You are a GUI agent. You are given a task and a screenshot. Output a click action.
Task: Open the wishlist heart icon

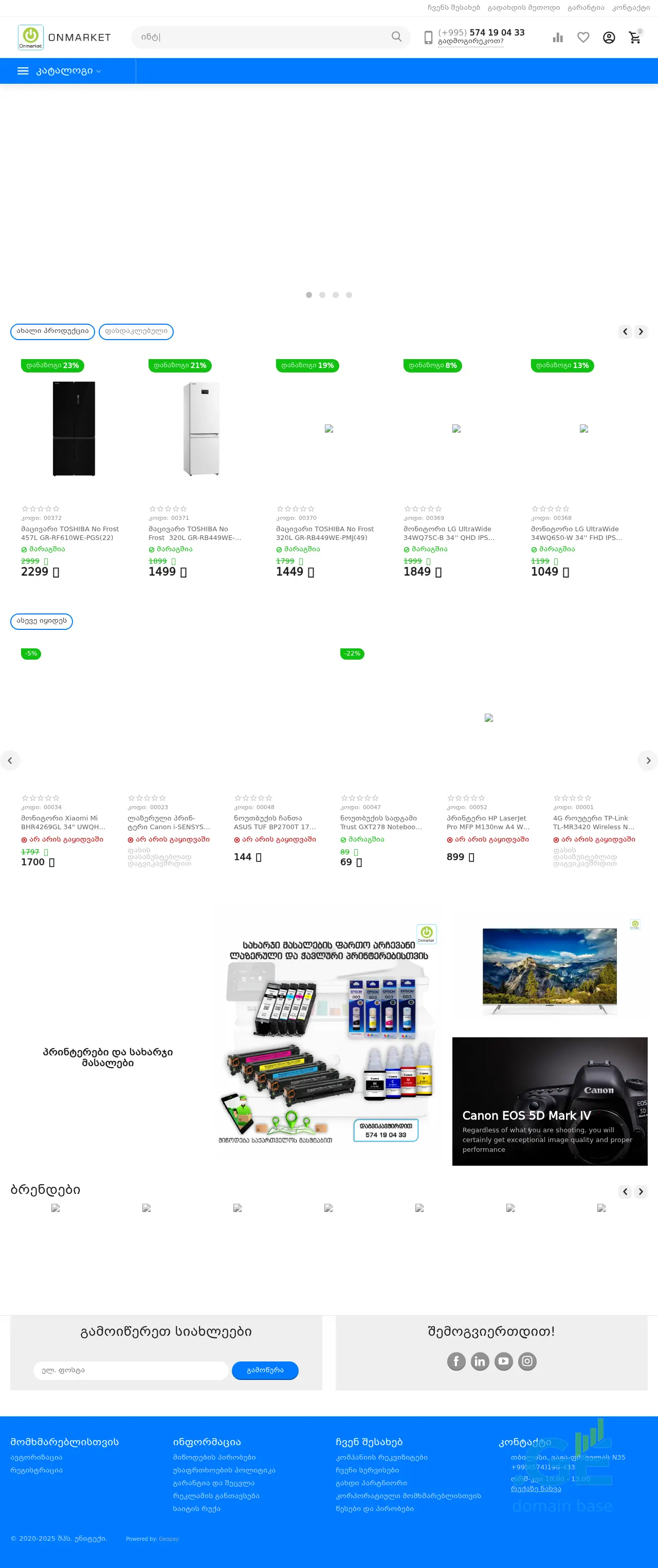[583, 38]
